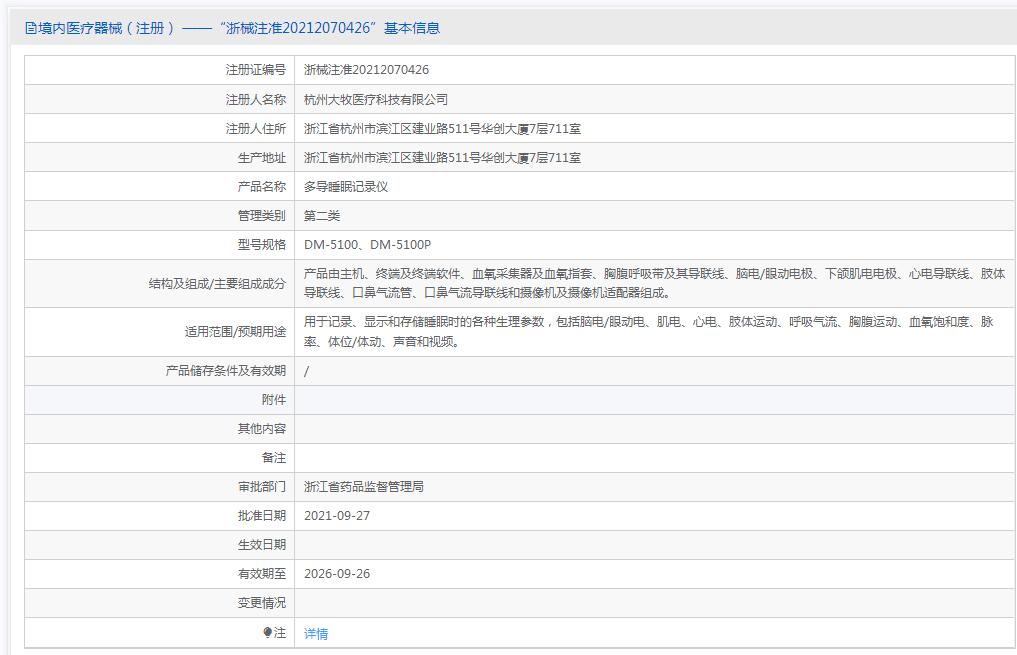
Task: Click the 注册人住所 address value
Action: click(442, 128)
